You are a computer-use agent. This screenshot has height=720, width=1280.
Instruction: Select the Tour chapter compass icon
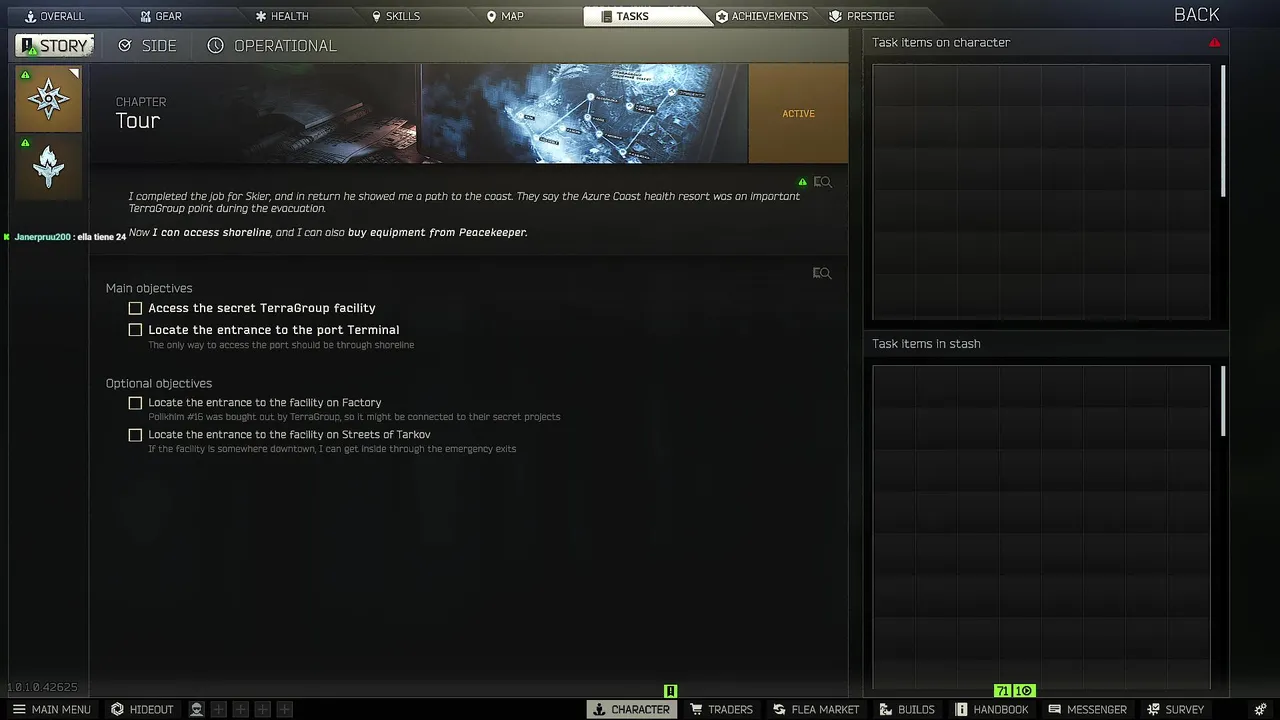[x=48, y=99]
